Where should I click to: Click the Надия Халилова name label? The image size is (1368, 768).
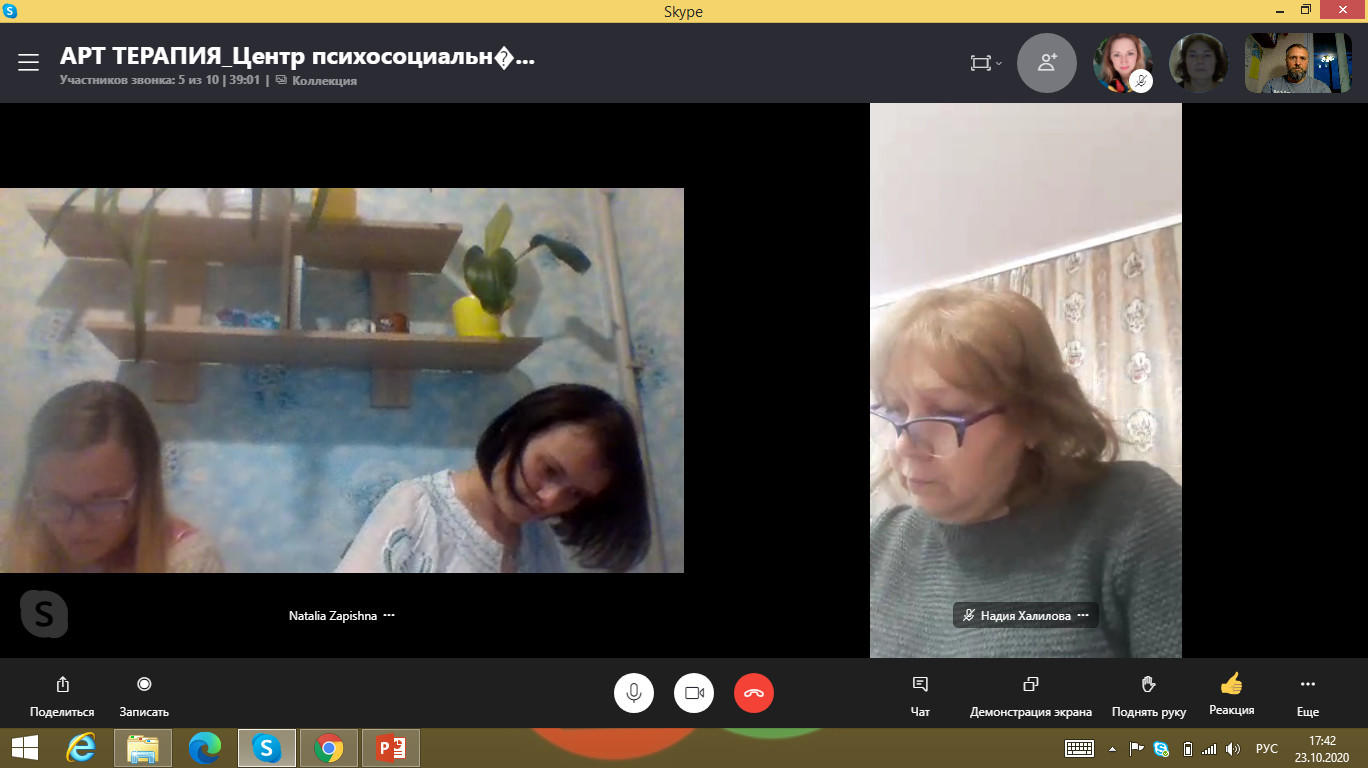click(x=1025, y=616)
